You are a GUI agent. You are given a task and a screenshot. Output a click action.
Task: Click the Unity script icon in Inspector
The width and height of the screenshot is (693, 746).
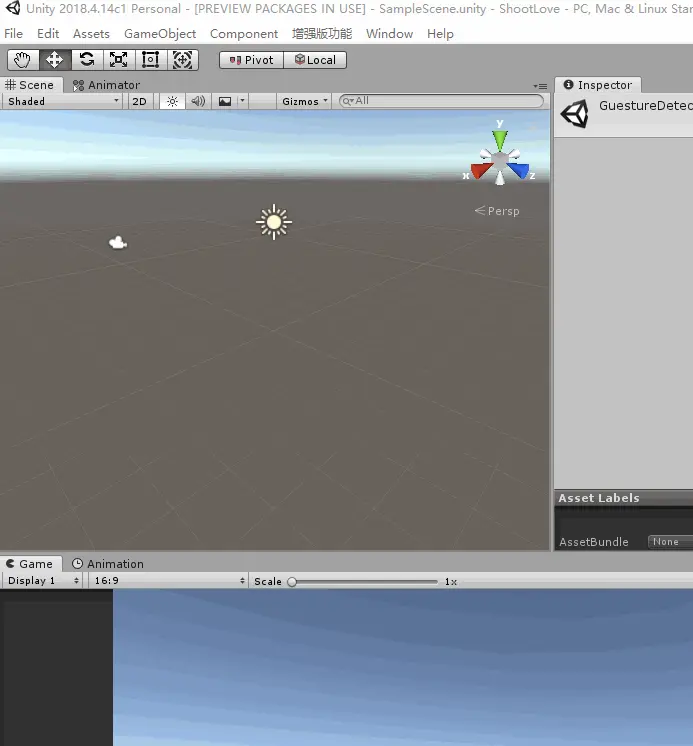tap(575, 114)
